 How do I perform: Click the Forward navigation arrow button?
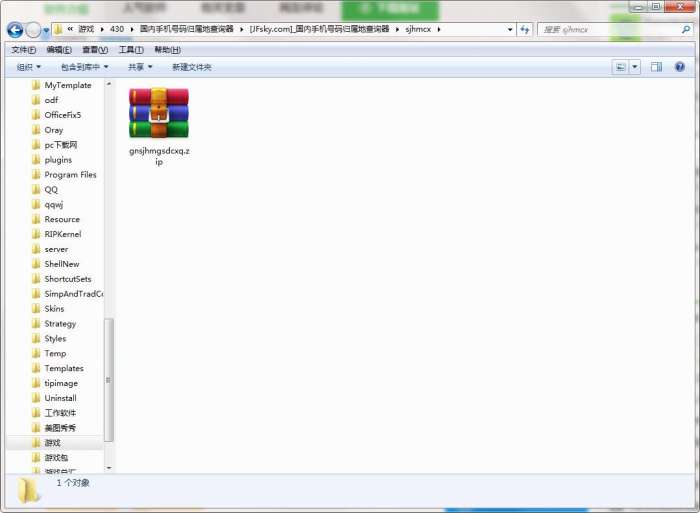pos(33,30)
